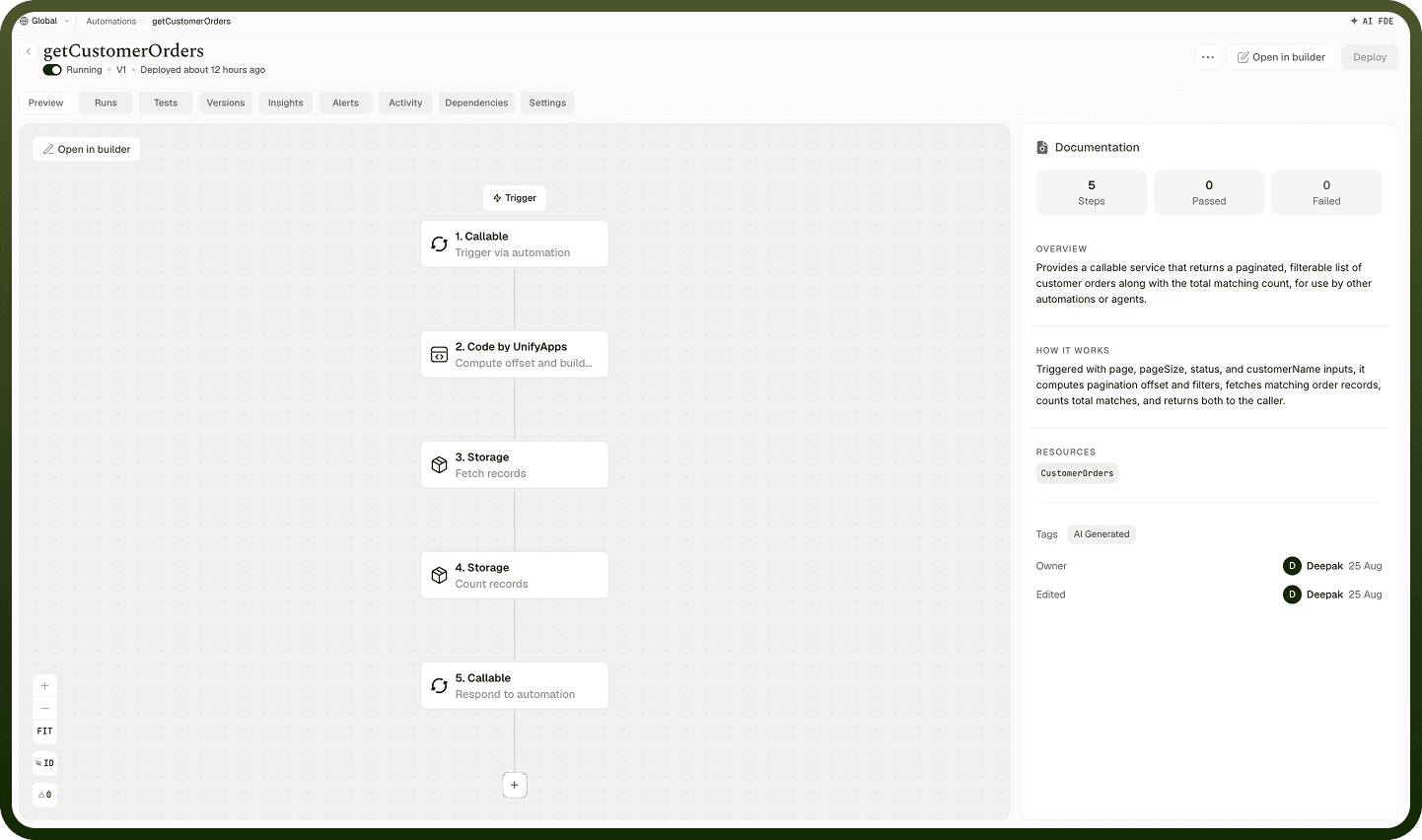The image size is (1422, 840).
Task: Click the Steps count card
Action: coord(1092,192)
